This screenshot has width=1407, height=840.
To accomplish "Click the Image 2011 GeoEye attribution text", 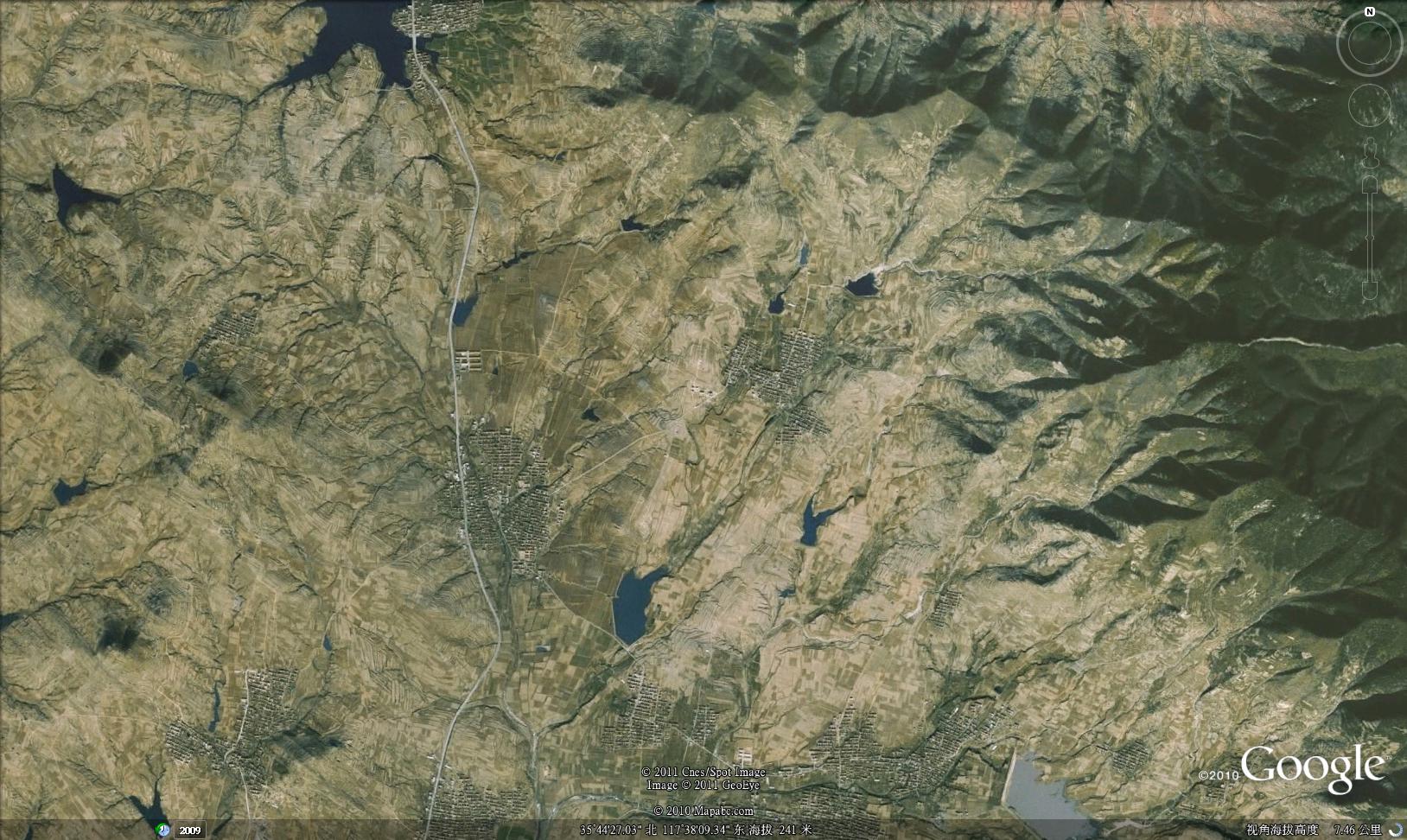I will pos(703,785).
